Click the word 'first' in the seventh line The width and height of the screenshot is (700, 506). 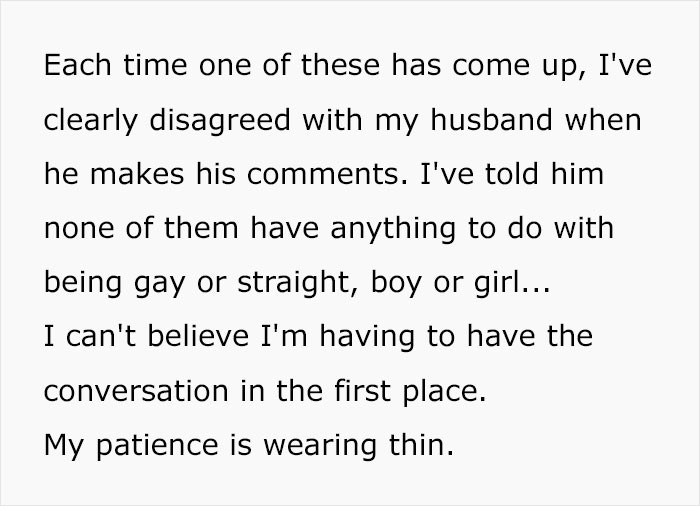point(362,390)
